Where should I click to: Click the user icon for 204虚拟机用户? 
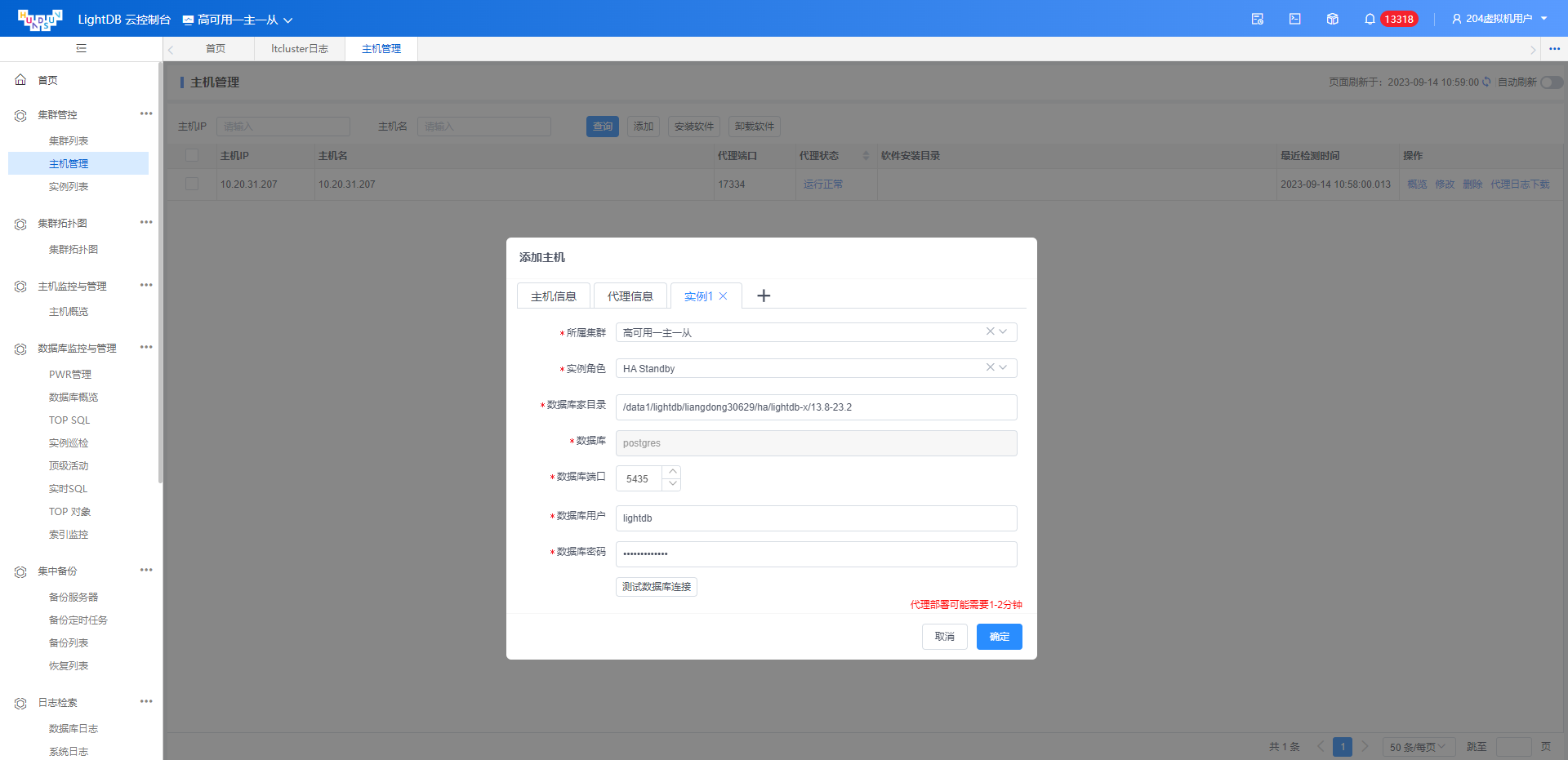point(1456,19)
